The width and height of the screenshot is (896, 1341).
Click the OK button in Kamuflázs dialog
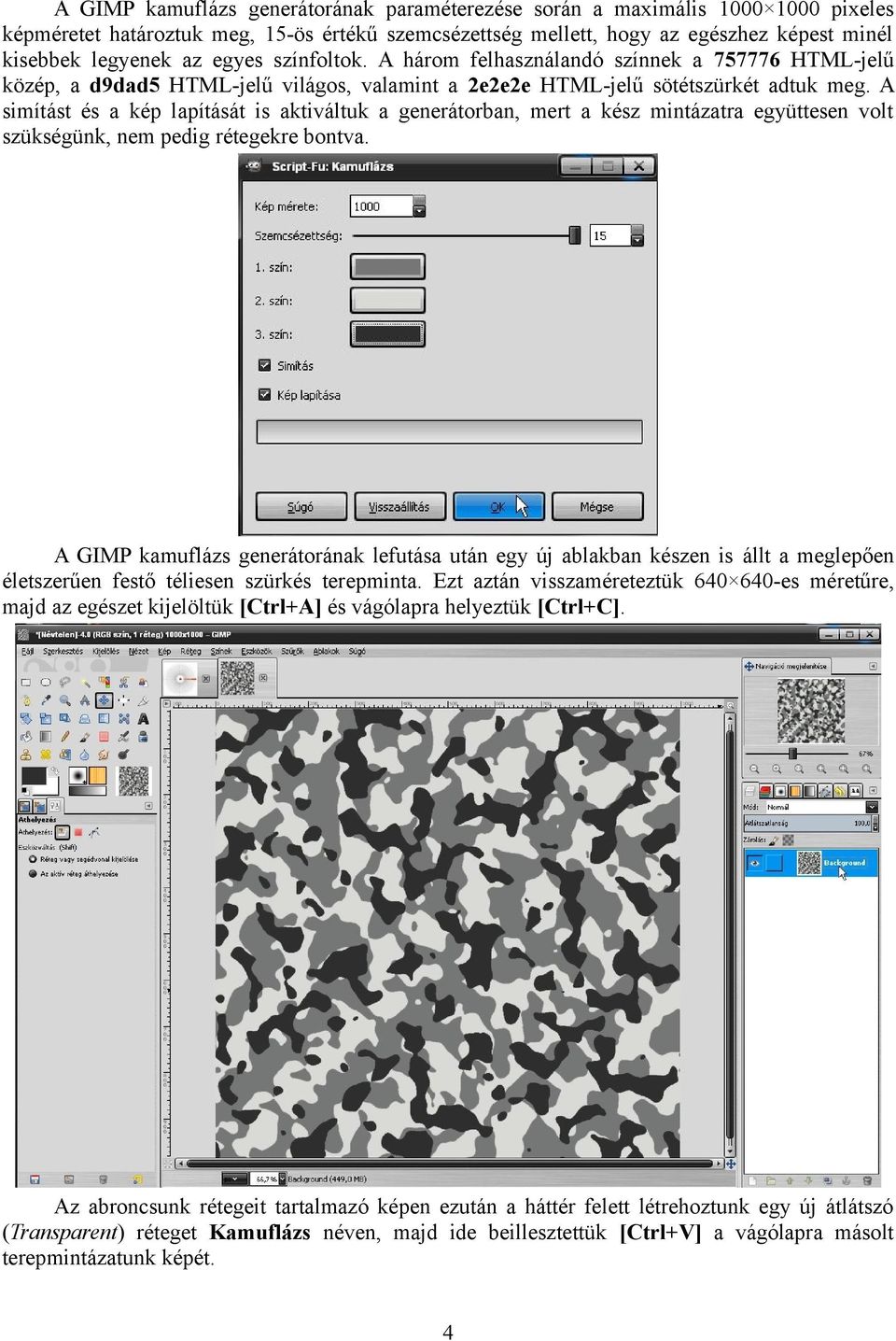click(x=498, y=506)
